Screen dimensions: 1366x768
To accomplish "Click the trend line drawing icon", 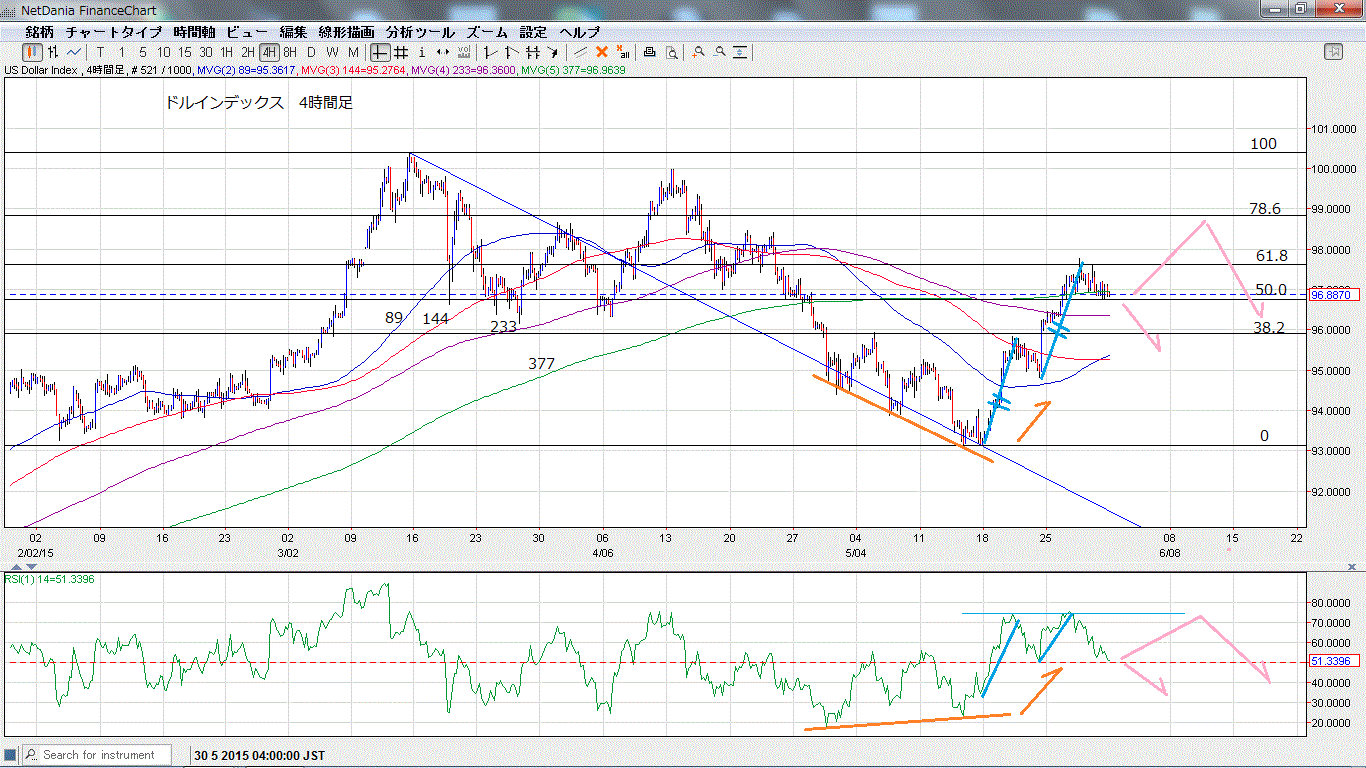I will coord(581,52).
